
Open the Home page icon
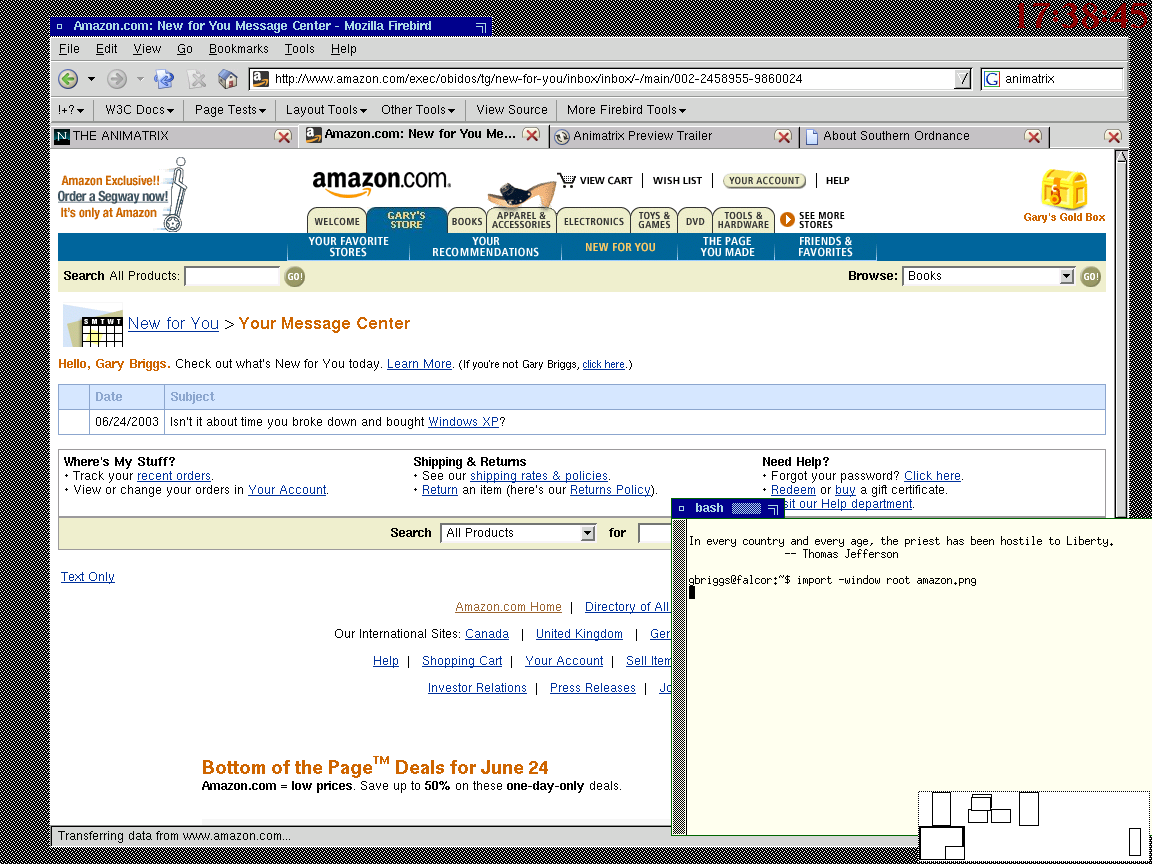click(228, 79)
